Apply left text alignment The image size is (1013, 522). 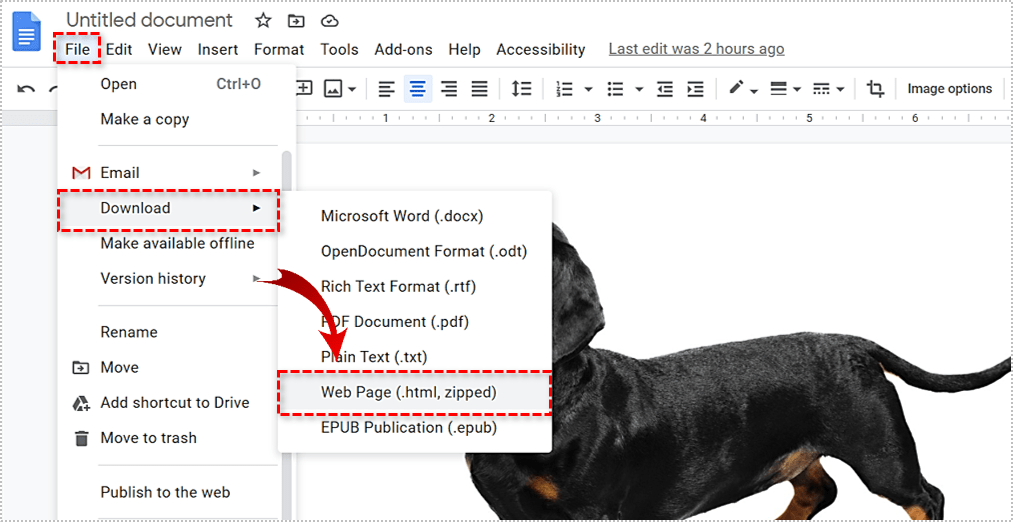tap(387, 89)
